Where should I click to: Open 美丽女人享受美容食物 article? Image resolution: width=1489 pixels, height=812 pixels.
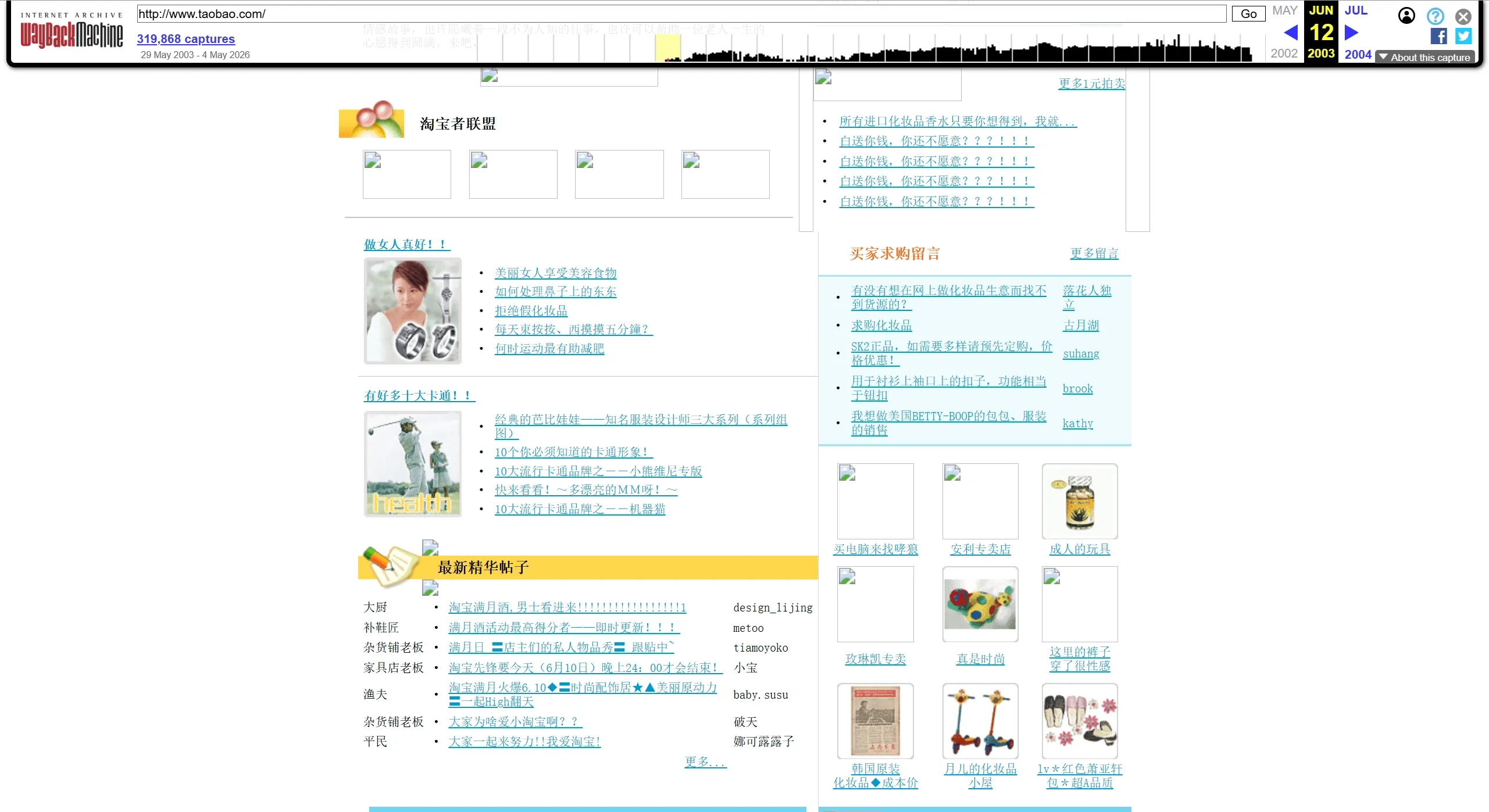(x=555, y=273)
